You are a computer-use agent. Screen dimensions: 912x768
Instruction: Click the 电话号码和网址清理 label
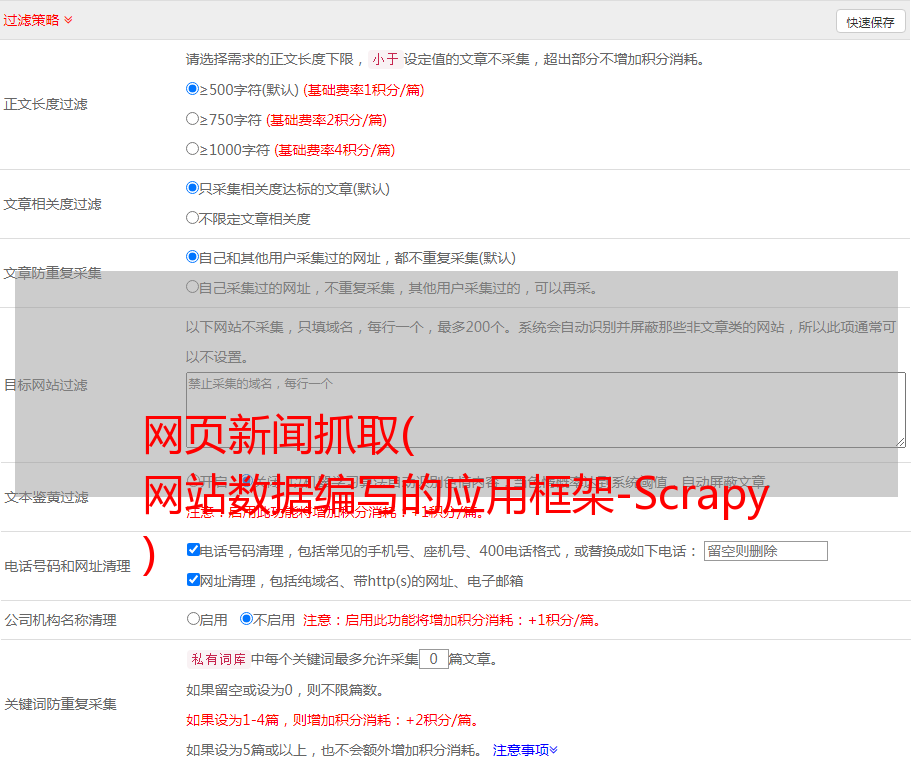pos(67,566)
